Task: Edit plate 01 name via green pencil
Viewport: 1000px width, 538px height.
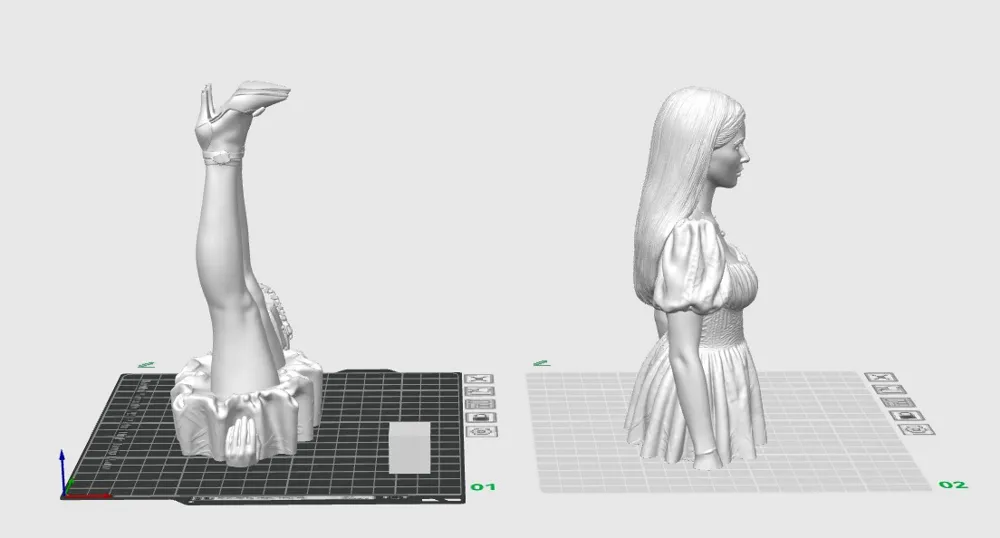Action: (x=146, y=365)
